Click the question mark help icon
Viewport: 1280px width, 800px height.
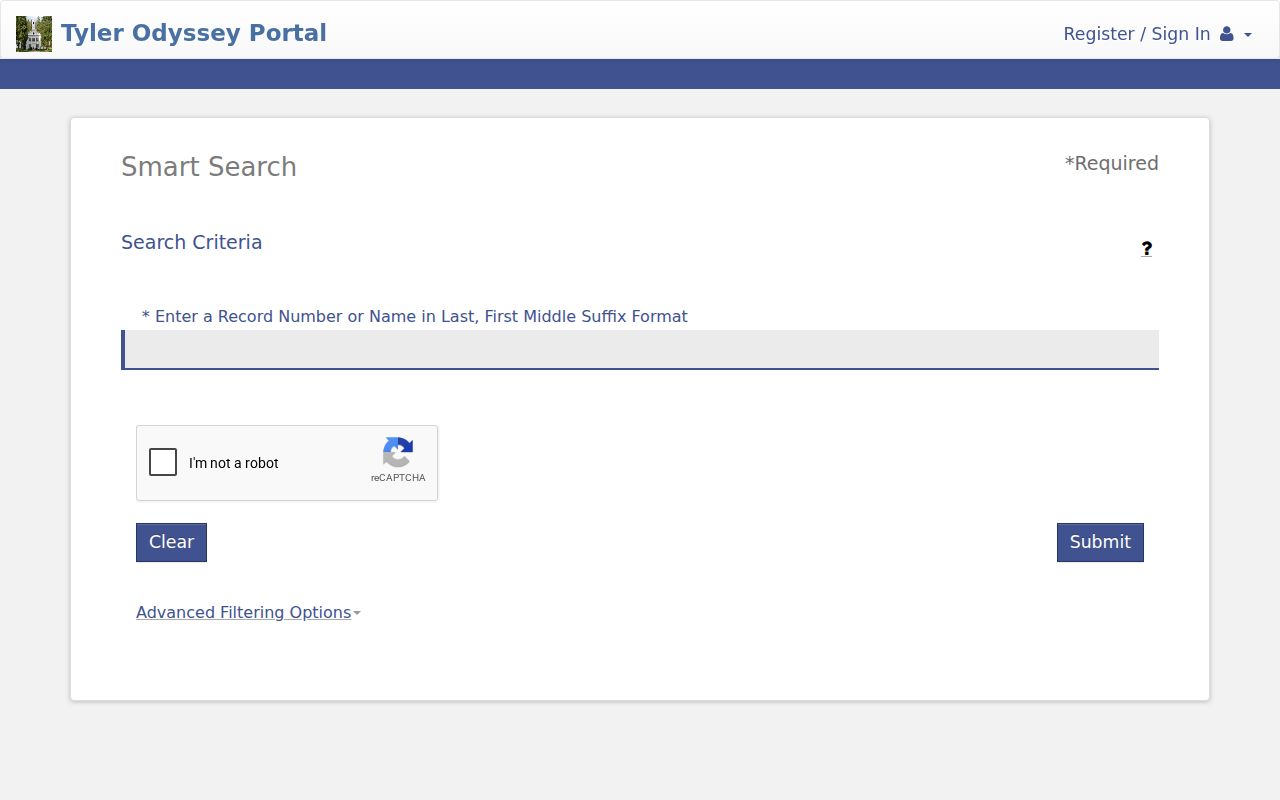1146,248
